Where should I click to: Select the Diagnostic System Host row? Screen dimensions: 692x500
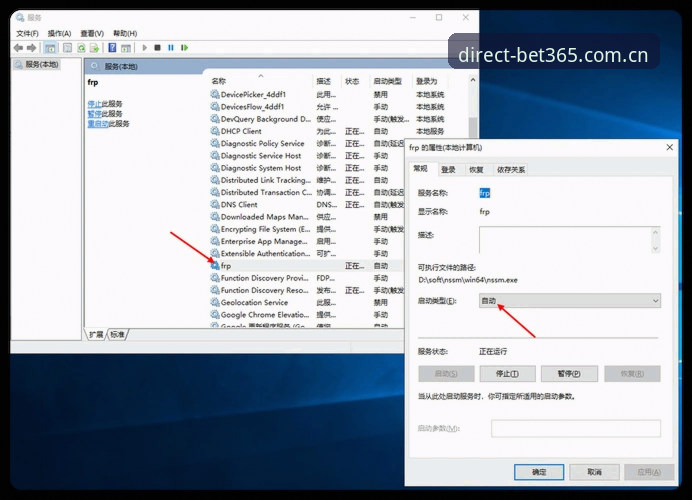pyautogui.click(x=307, y=168)
